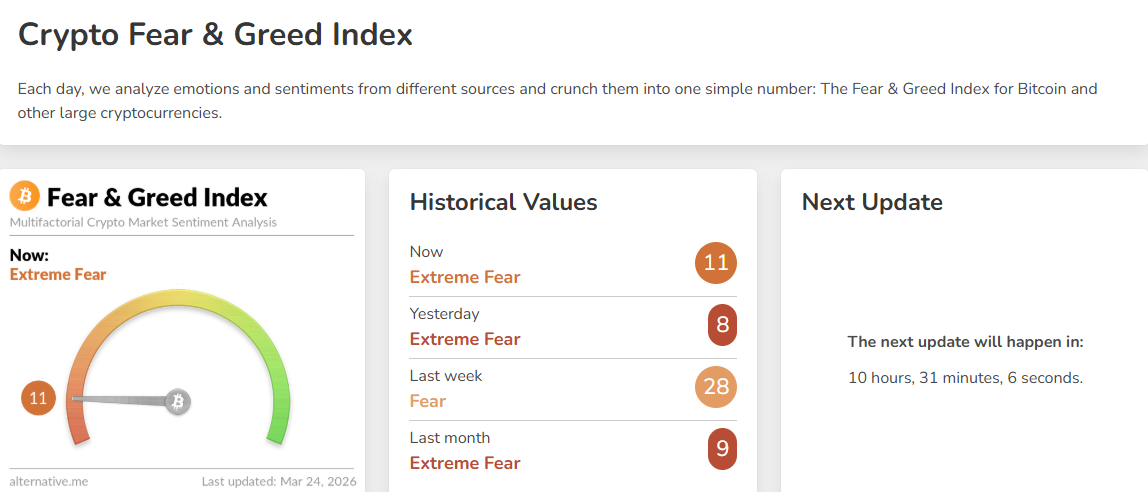
Task: Click the Last month value 9 badge
Action: 722,450
